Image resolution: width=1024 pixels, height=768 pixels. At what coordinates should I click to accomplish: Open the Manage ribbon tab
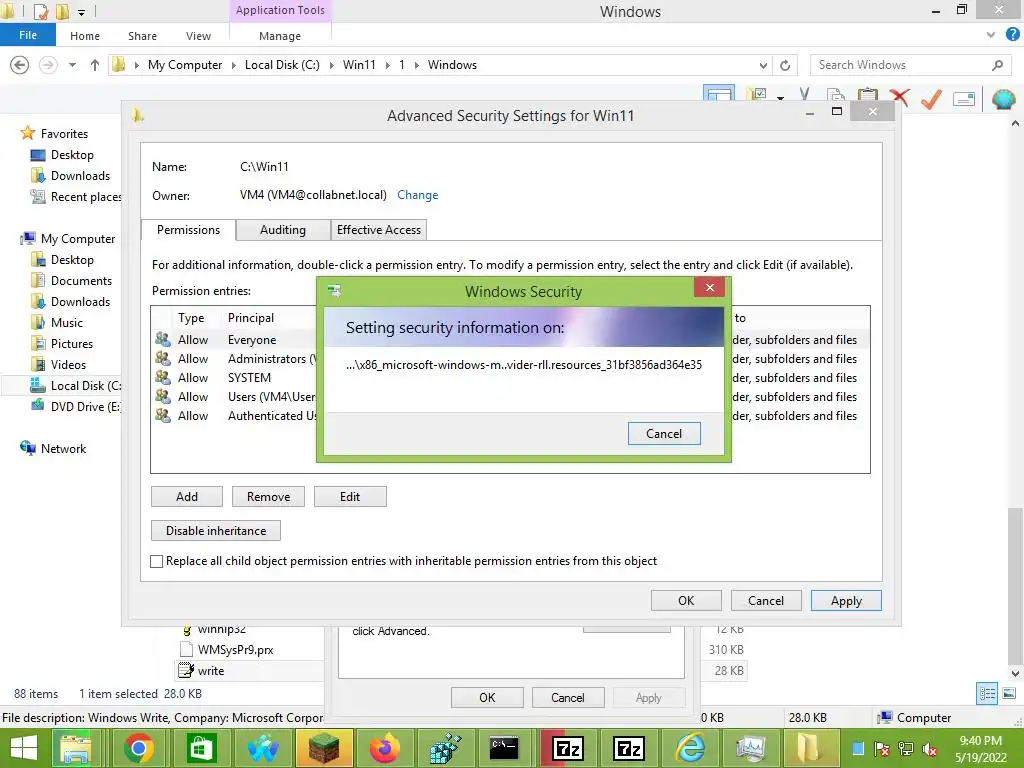280,36
